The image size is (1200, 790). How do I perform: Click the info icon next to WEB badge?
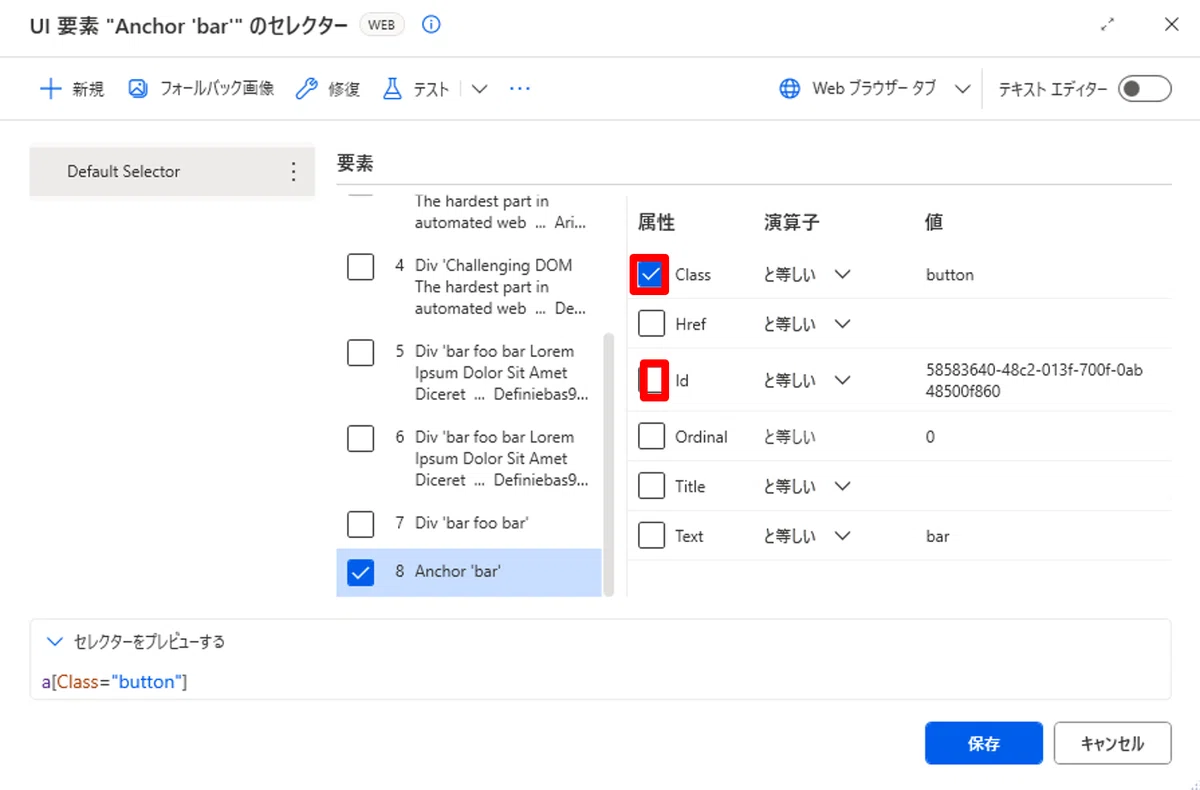[431, 25]
